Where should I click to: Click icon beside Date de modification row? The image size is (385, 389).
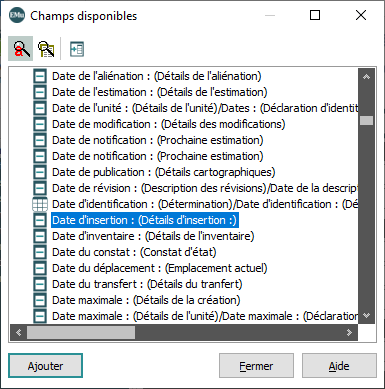point(40,124)
